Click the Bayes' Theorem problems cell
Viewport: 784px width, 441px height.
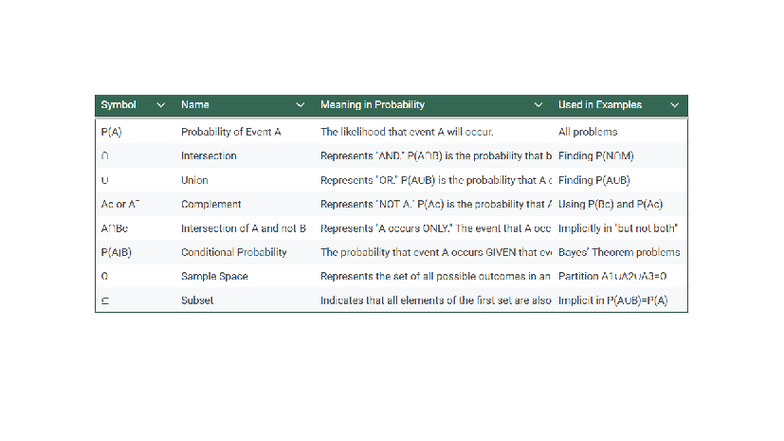(619, 252)
